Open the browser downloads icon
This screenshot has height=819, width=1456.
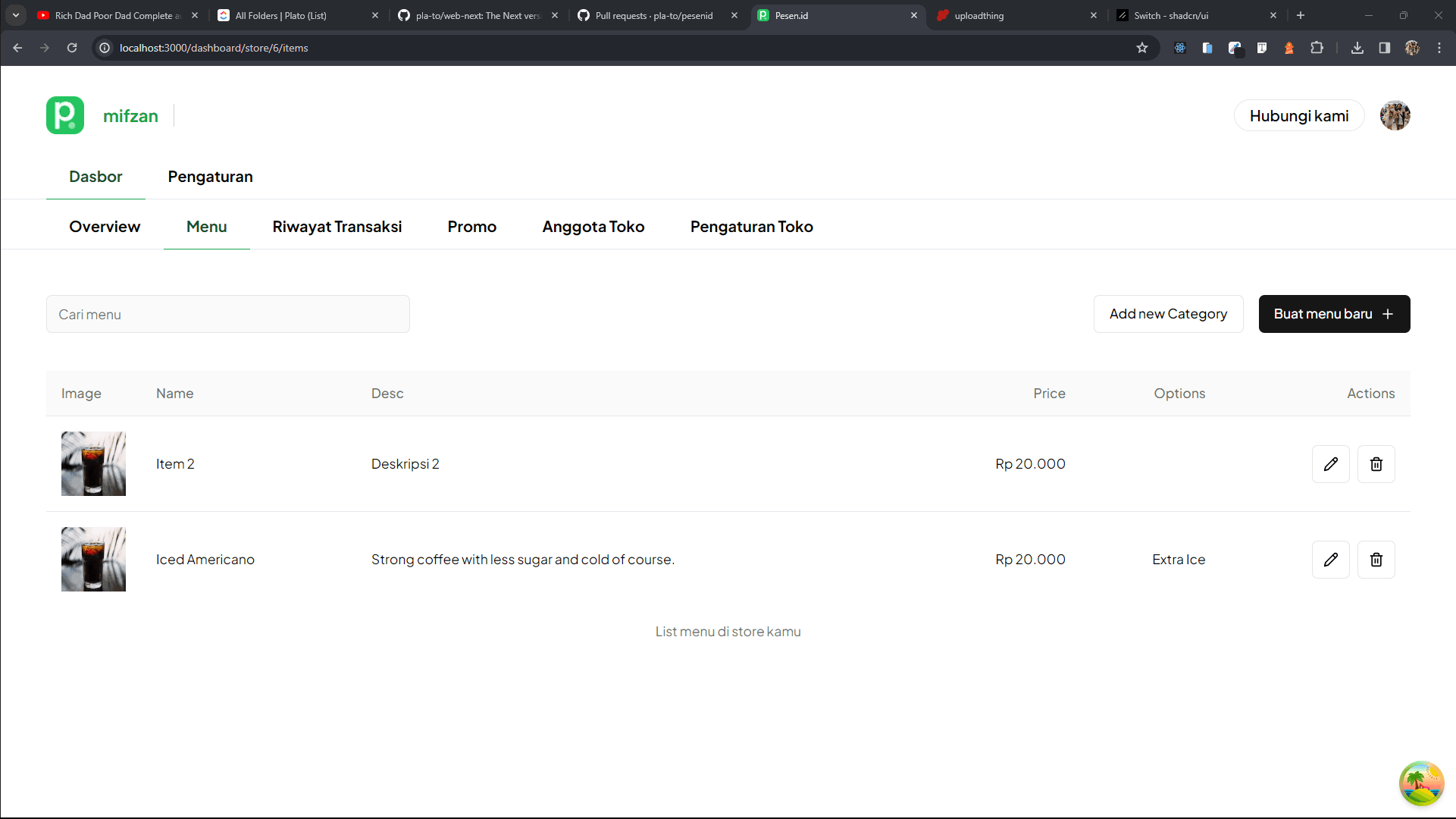1357,48
